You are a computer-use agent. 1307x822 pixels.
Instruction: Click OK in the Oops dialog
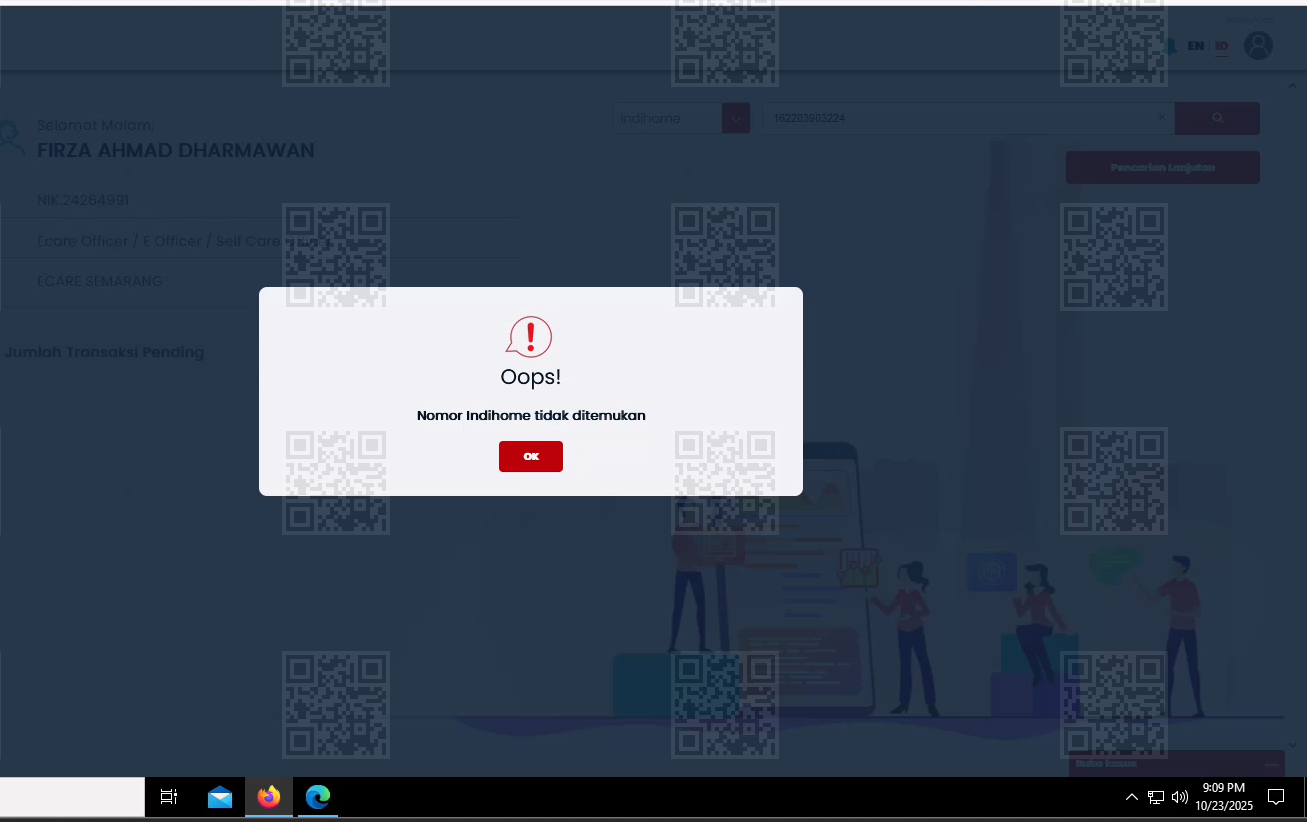tap(531, 456)
